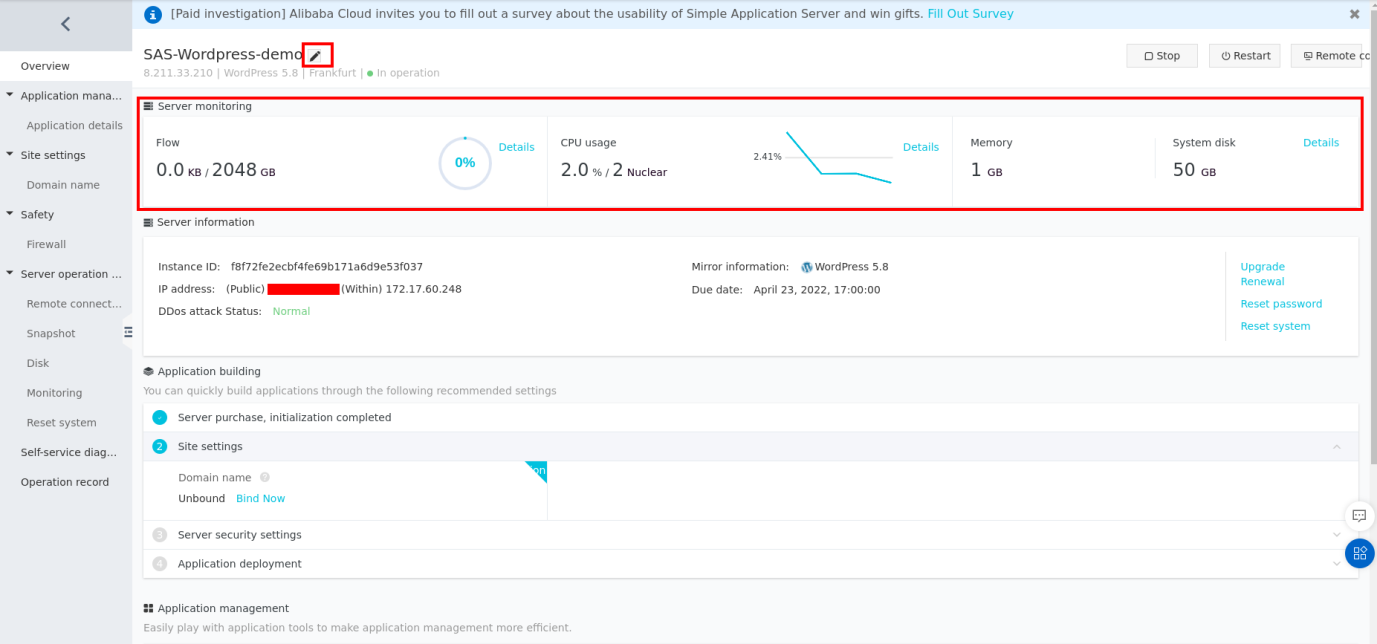This screenshot has width=1377, height=644.
Task: Click the blue info icon in the banner
Action: [153, 14]
